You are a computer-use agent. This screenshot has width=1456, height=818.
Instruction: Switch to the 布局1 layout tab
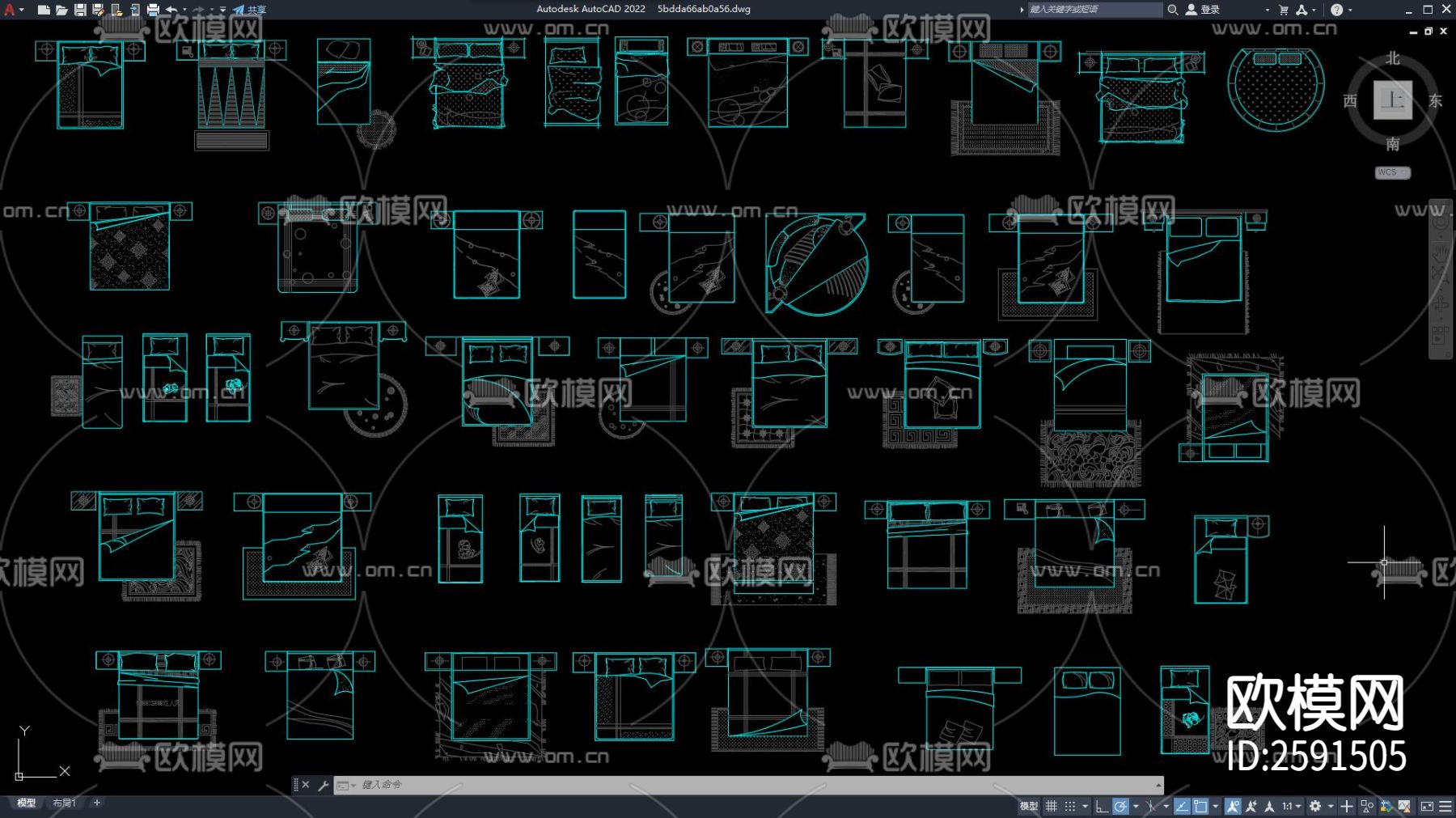(x=64, y=803)
